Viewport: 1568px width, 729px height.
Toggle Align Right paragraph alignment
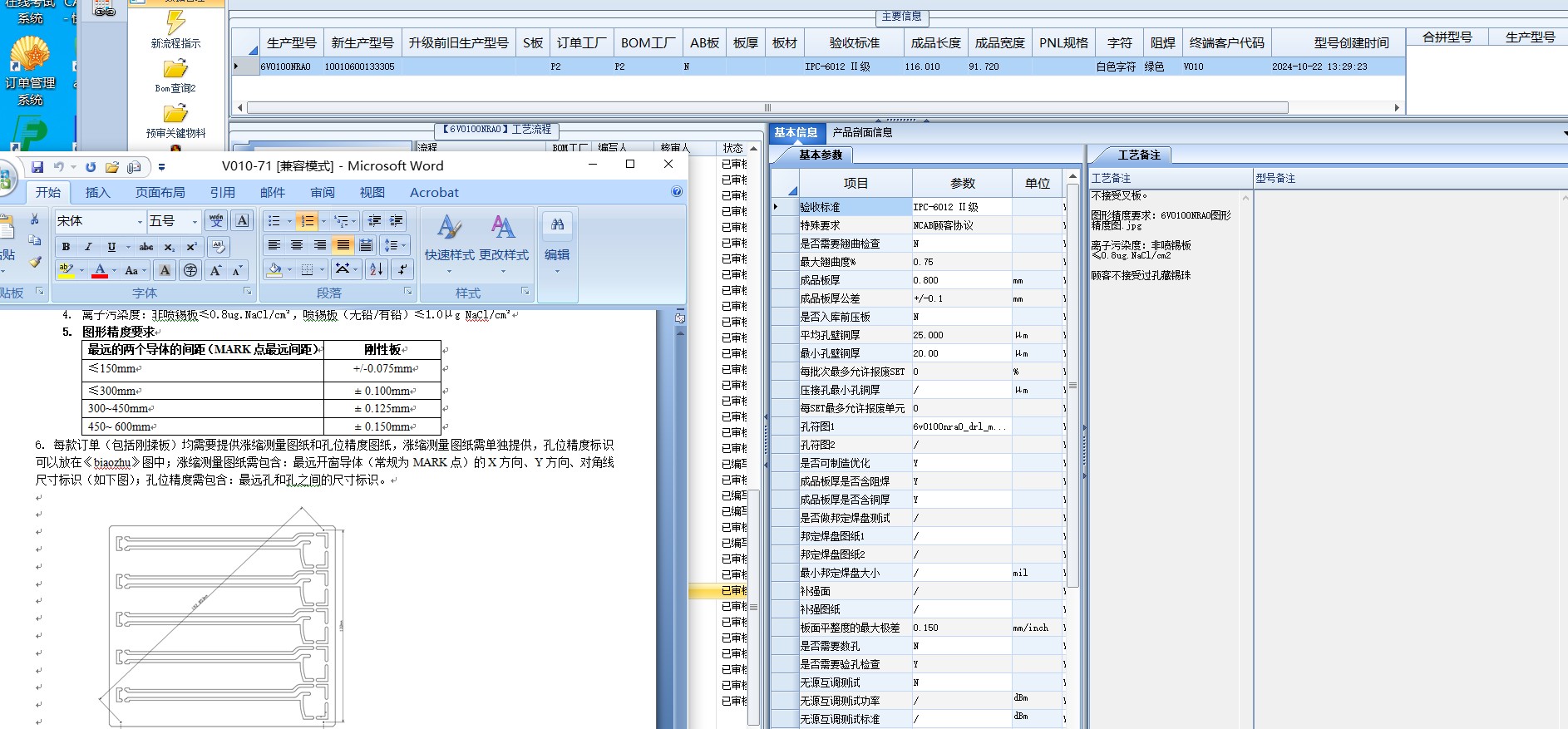(320, 245)
